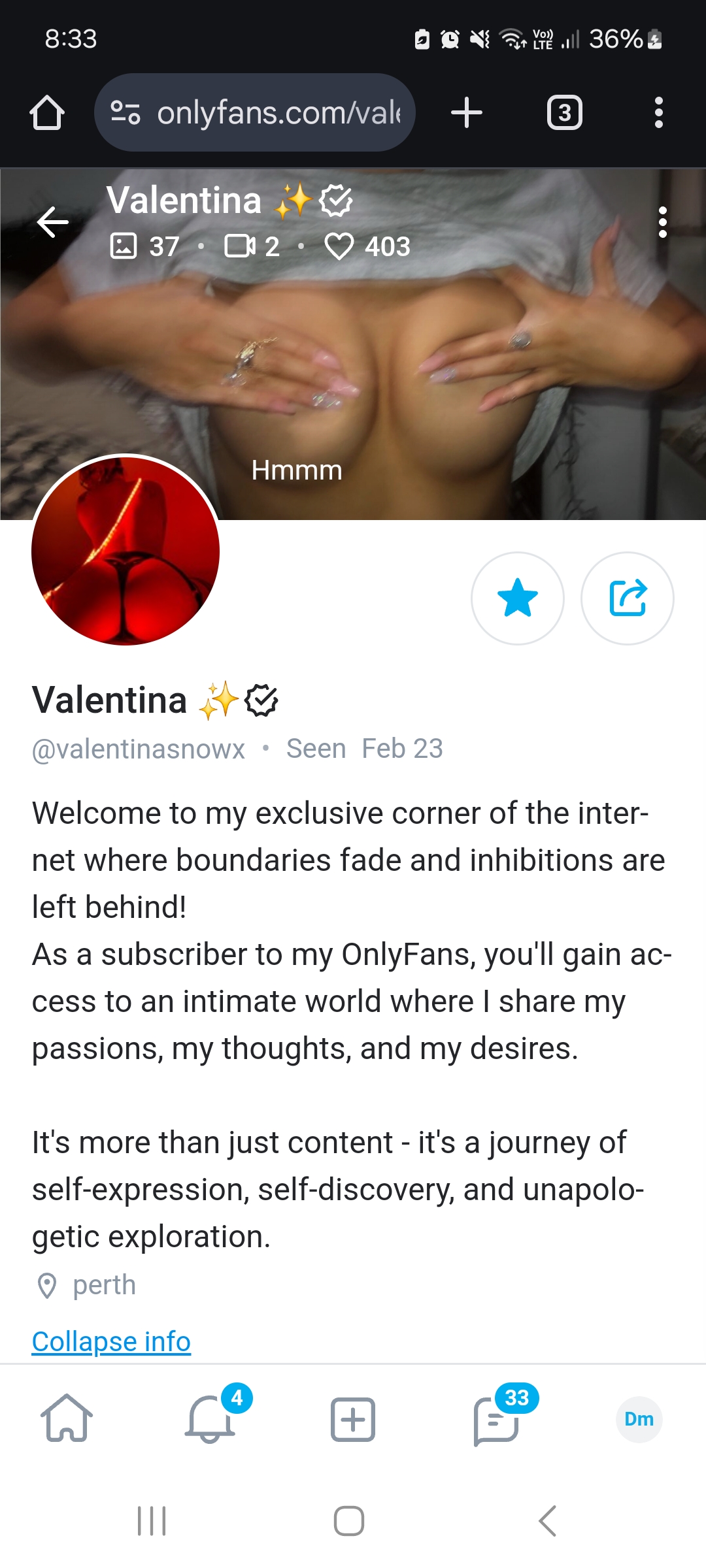Image resolution: width=706 pixels, height=1568 pixels.
Task: Tap the Android recent apps button
Action: point(152,1521)
